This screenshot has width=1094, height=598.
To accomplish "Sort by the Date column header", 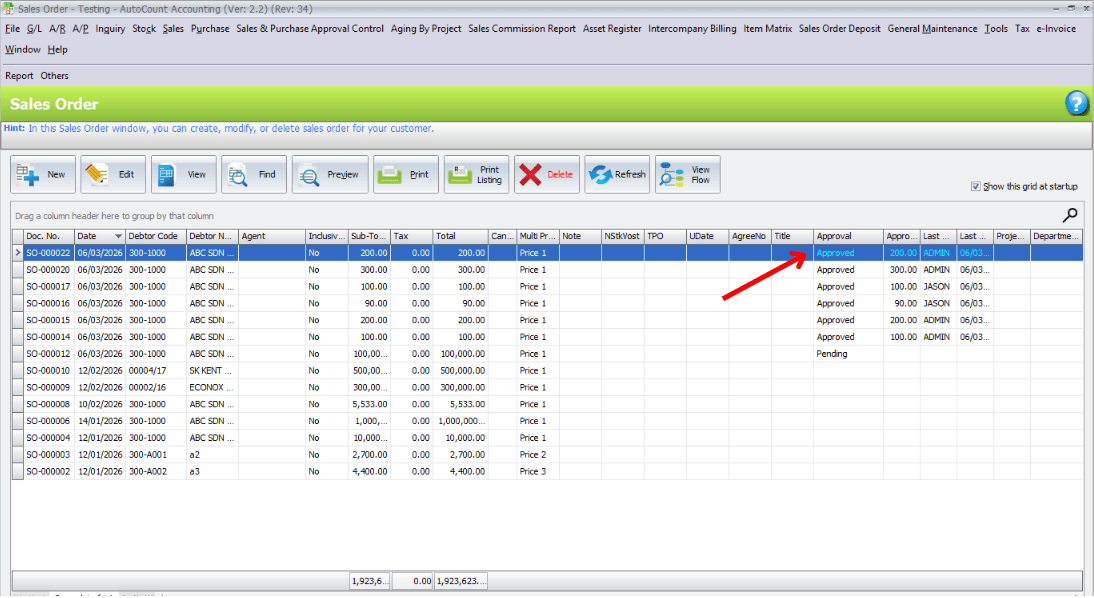I will [x=98, y=237].
